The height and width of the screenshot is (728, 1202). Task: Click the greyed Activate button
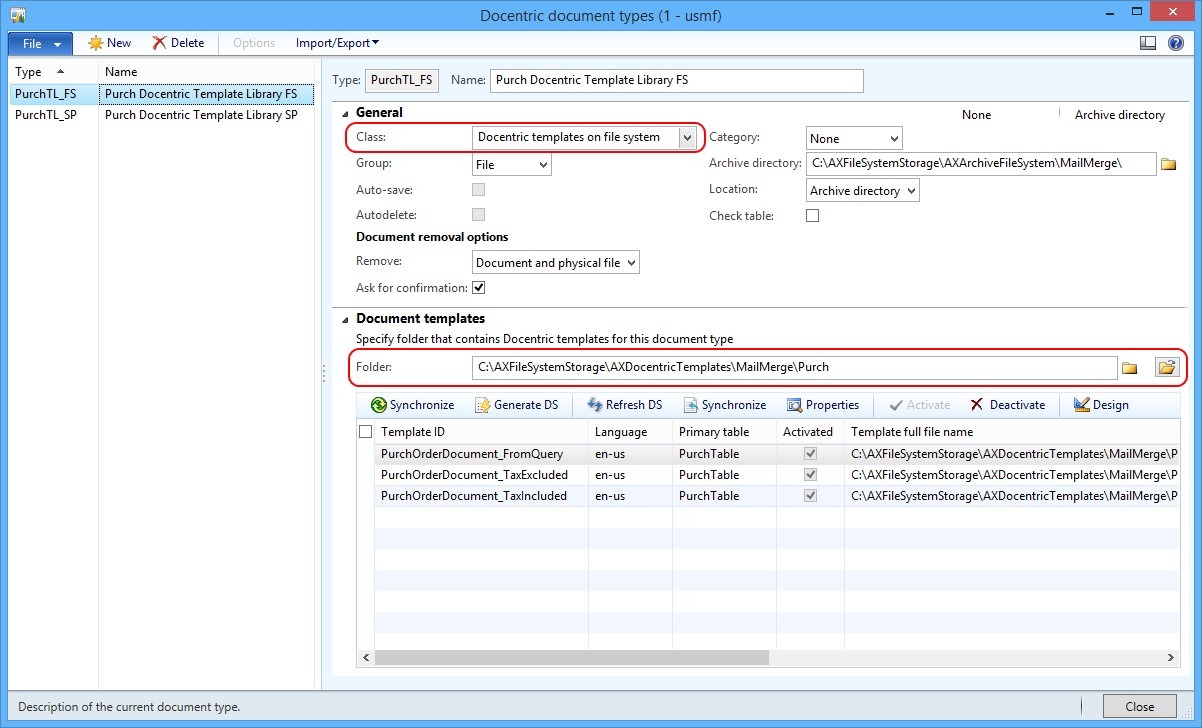tap(918, 405)
